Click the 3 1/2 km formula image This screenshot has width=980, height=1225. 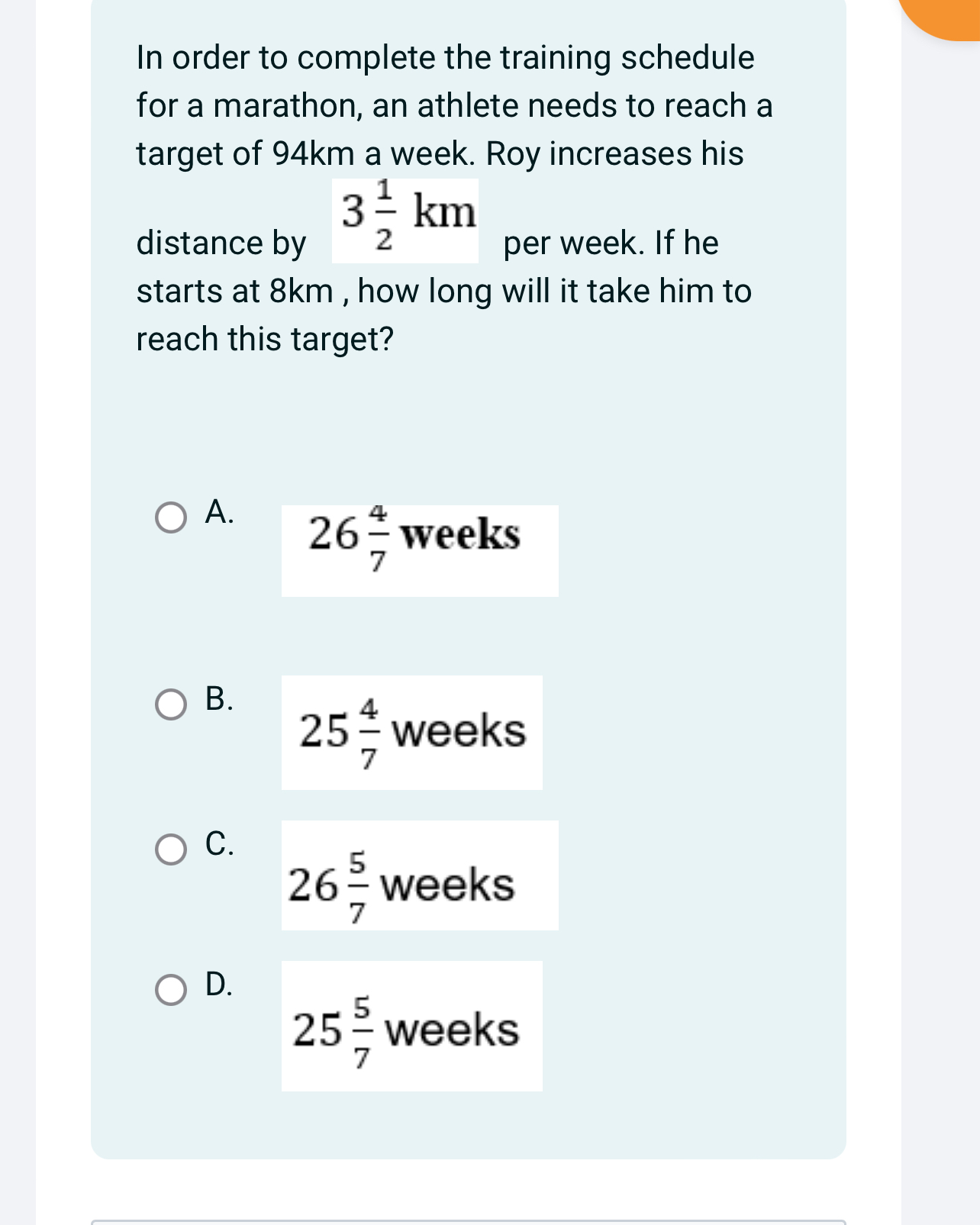point(407,220)
